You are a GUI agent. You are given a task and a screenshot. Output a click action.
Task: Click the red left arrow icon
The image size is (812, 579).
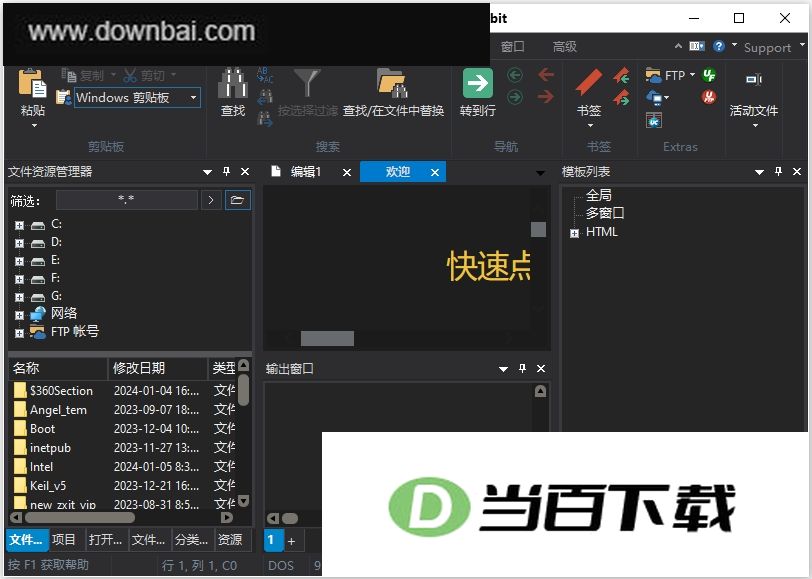click(546, 75)
